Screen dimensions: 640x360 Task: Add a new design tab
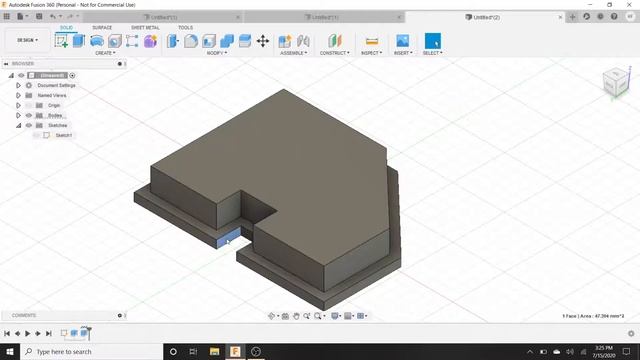[572, 17]
